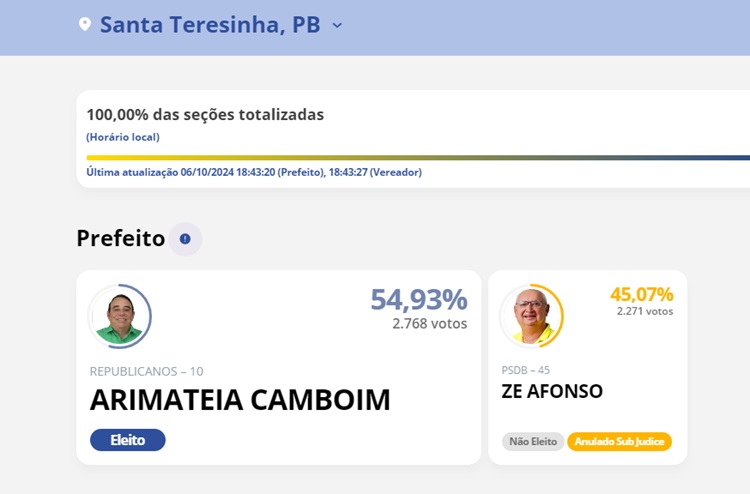750x494 pixels.
Task: Open Arimateia Camboim's candidate photo
Action: click(119, 317)
